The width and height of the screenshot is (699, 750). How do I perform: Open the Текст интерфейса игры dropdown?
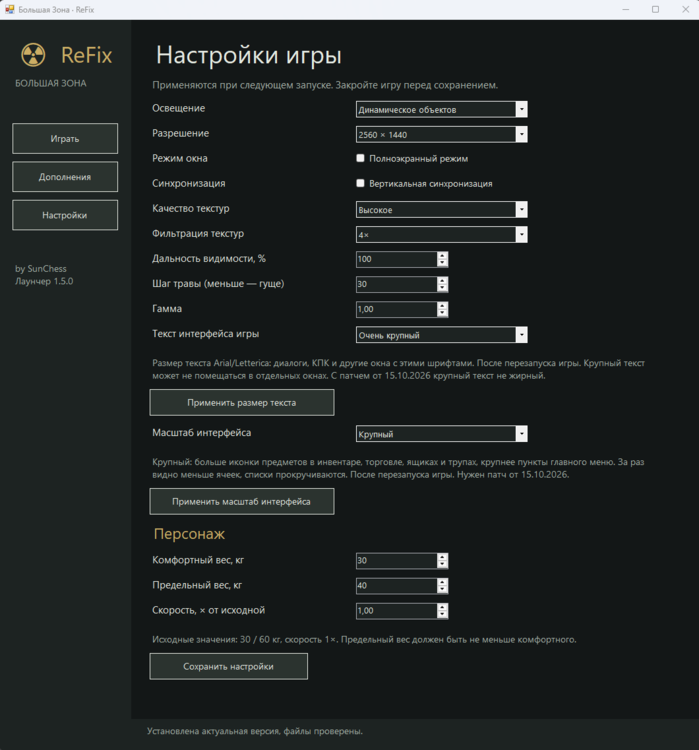click(442, 335)
